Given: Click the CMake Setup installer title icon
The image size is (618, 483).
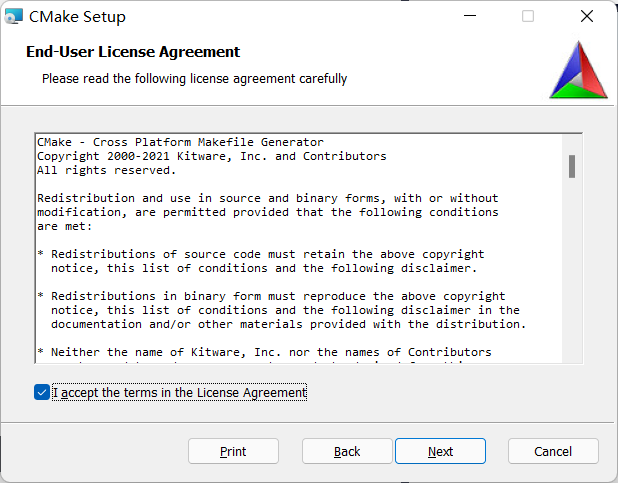Looking at the screenshot, I should coord(14,17).
